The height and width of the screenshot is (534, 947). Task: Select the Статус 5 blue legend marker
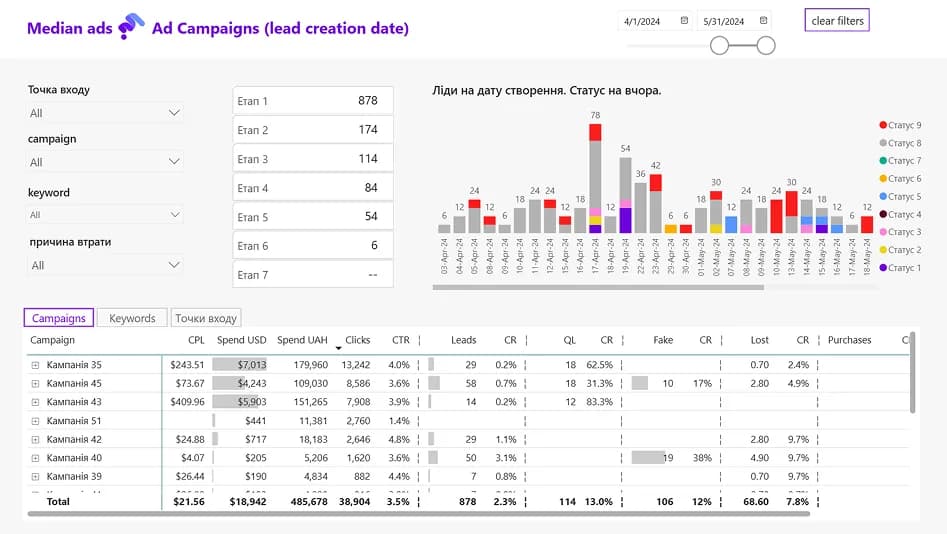point(883,197)
